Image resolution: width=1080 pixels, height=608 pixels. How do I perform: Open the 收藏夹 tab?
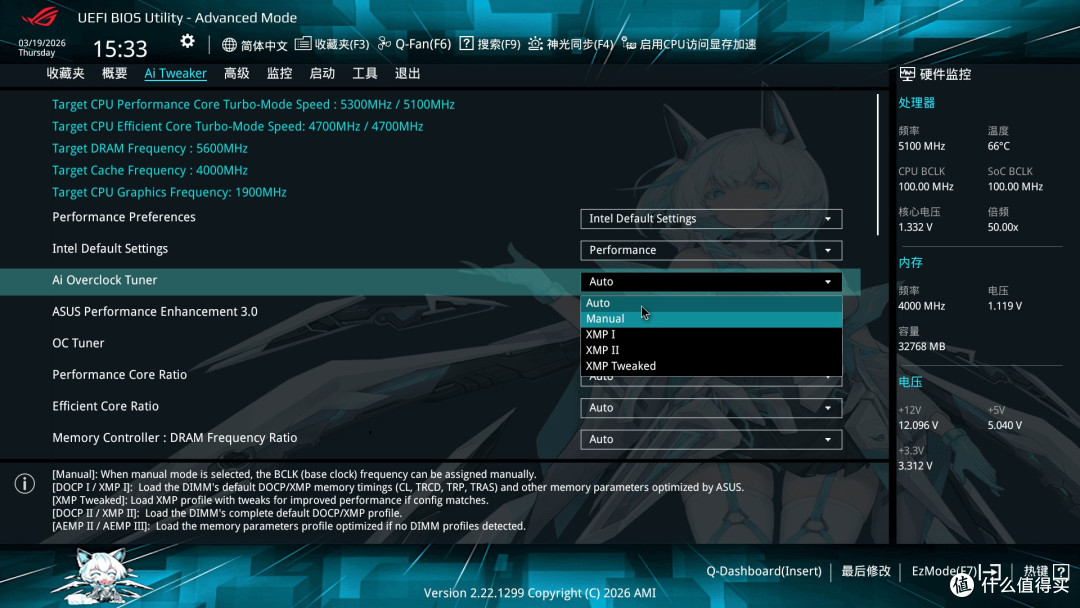(x=65, y=74)
